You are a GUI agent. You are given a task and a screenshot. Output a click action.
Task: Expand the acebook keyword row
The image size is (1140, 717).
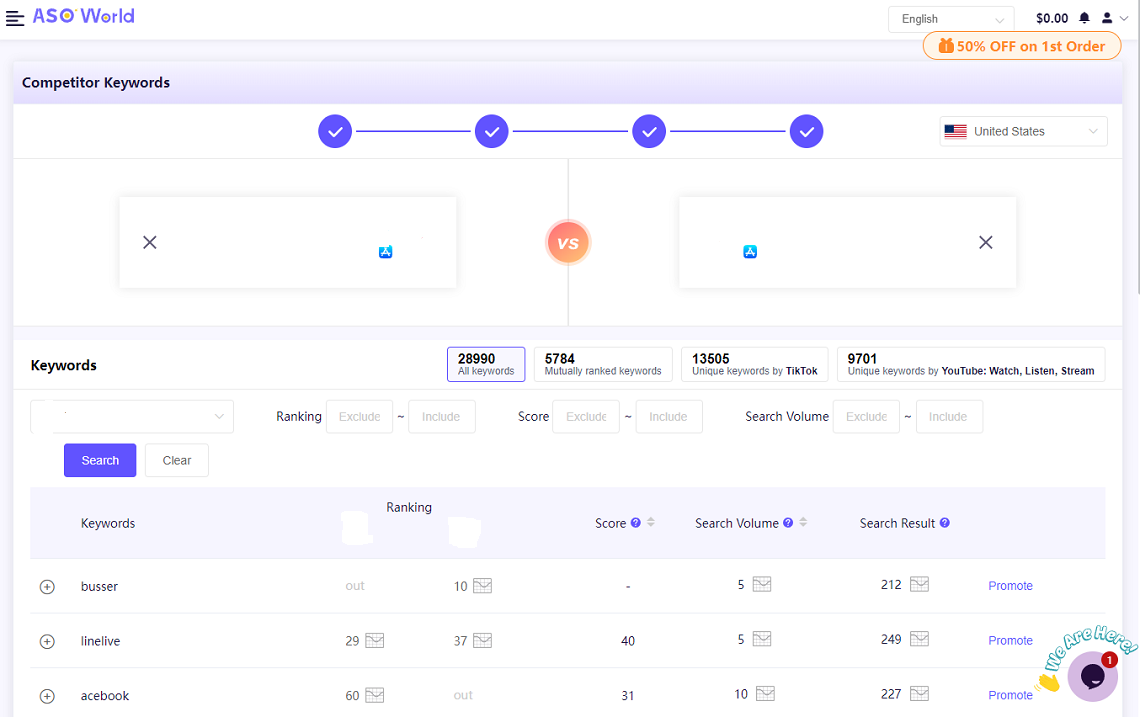pos(47,696)
